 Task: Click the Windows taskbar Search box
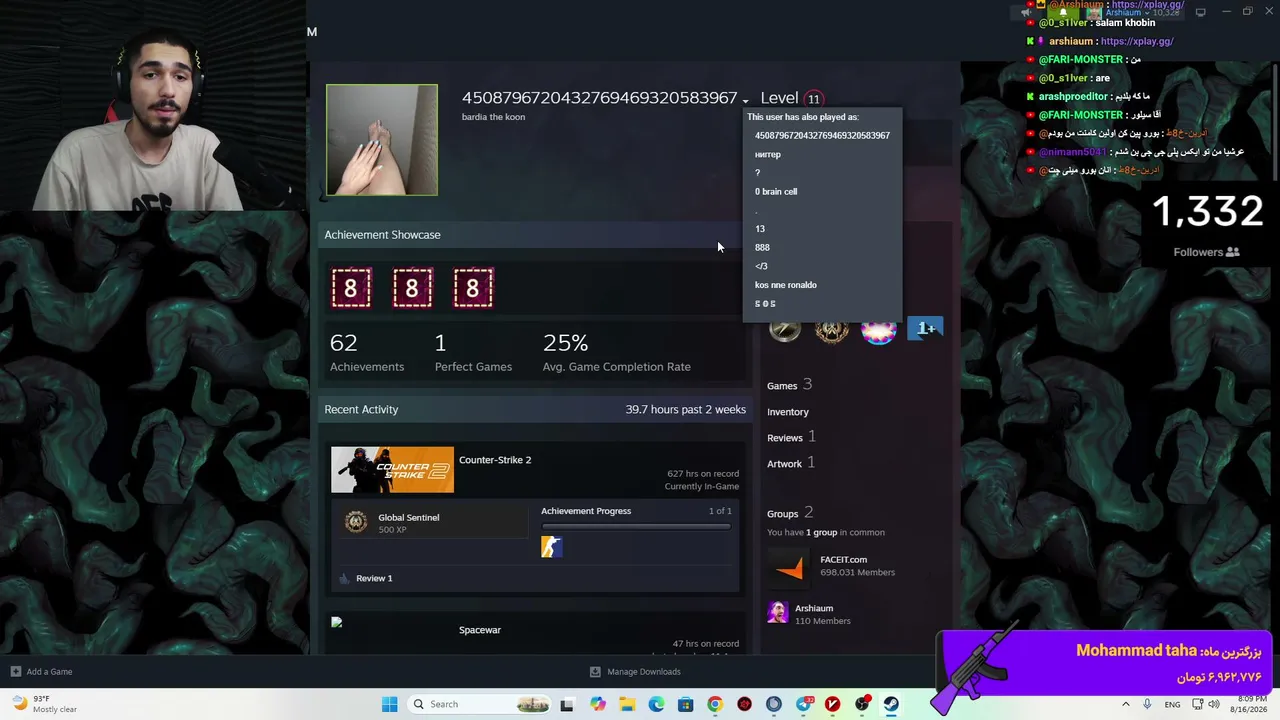click(480, 704)
